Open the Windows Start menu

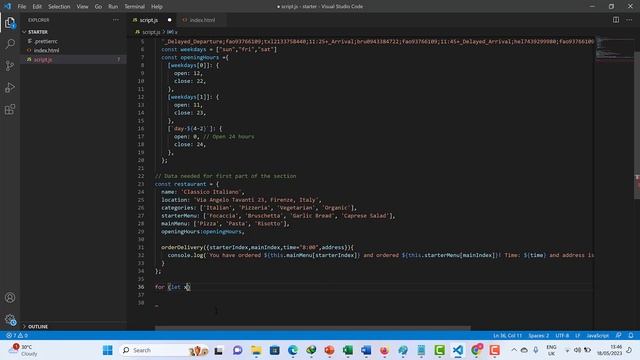108,350
